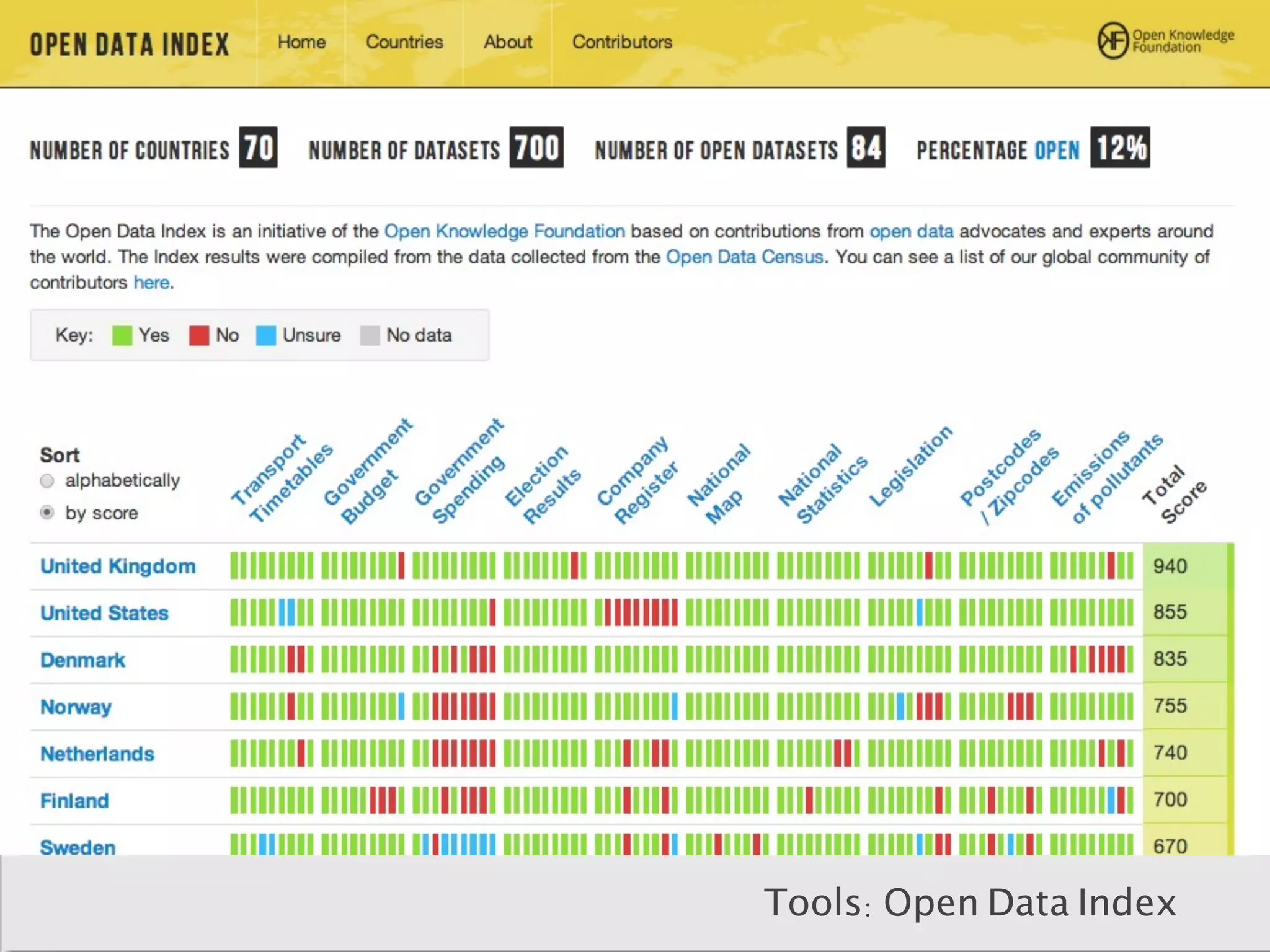Screen dimensions: 1270x952
Task: Click the Open Knowledge Foundation logo icon
Action: 1112,41
